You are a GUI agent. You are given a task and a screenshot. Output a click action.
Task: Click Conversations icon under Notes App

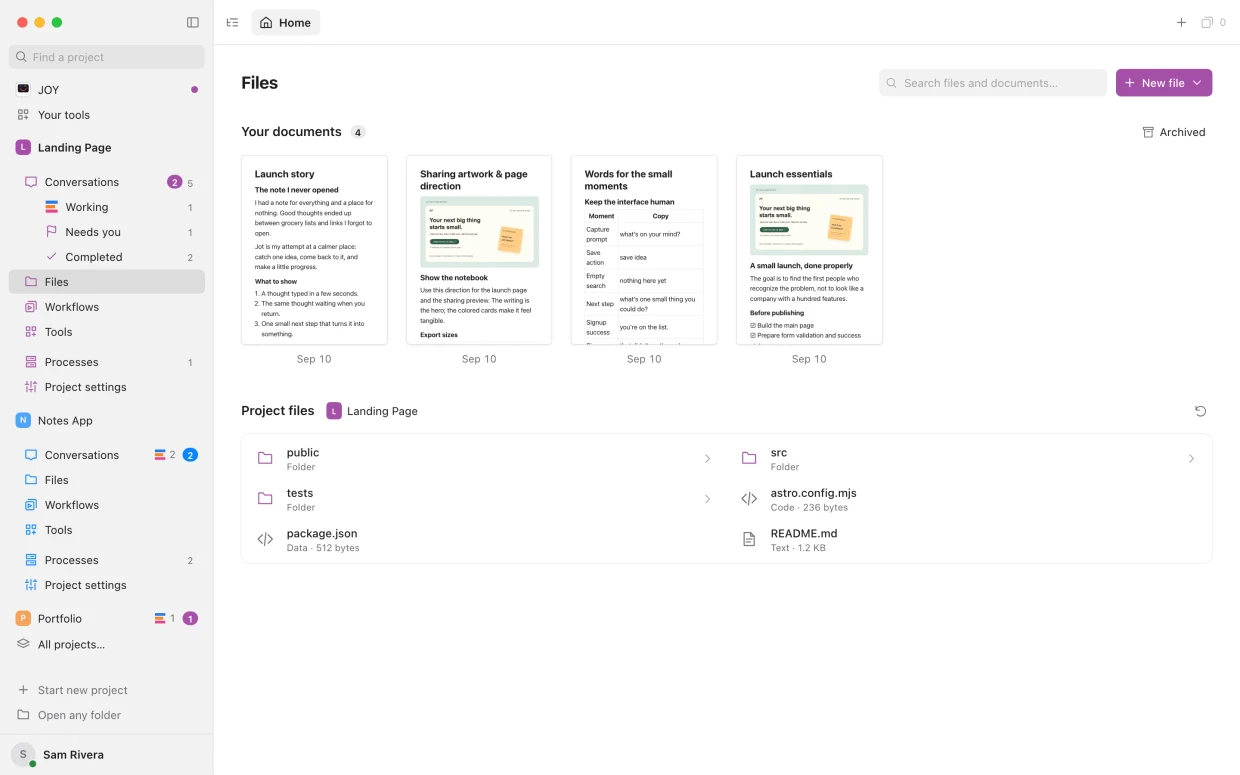[31, 455]
